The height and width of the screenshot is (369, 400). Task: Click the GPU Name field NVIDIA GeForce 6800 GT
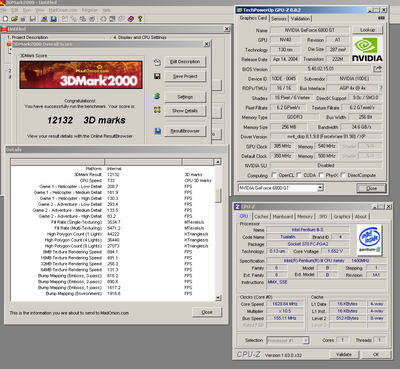coord(309,30)
